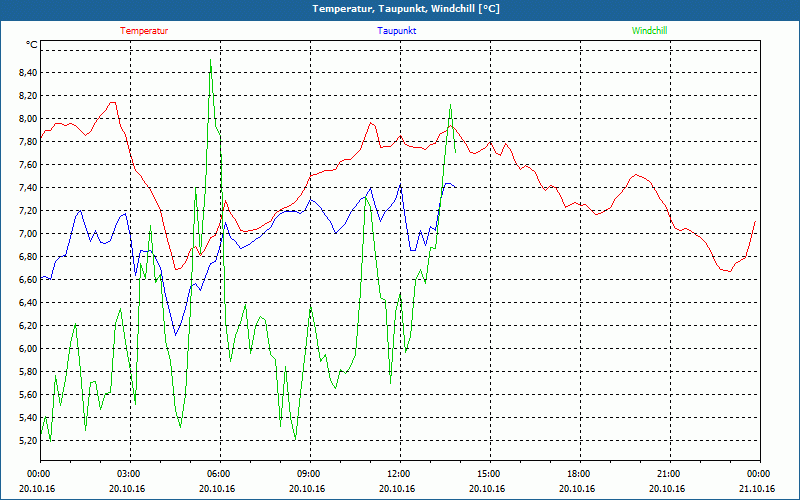Click the 5,20 y-axis value

(28, 441)
